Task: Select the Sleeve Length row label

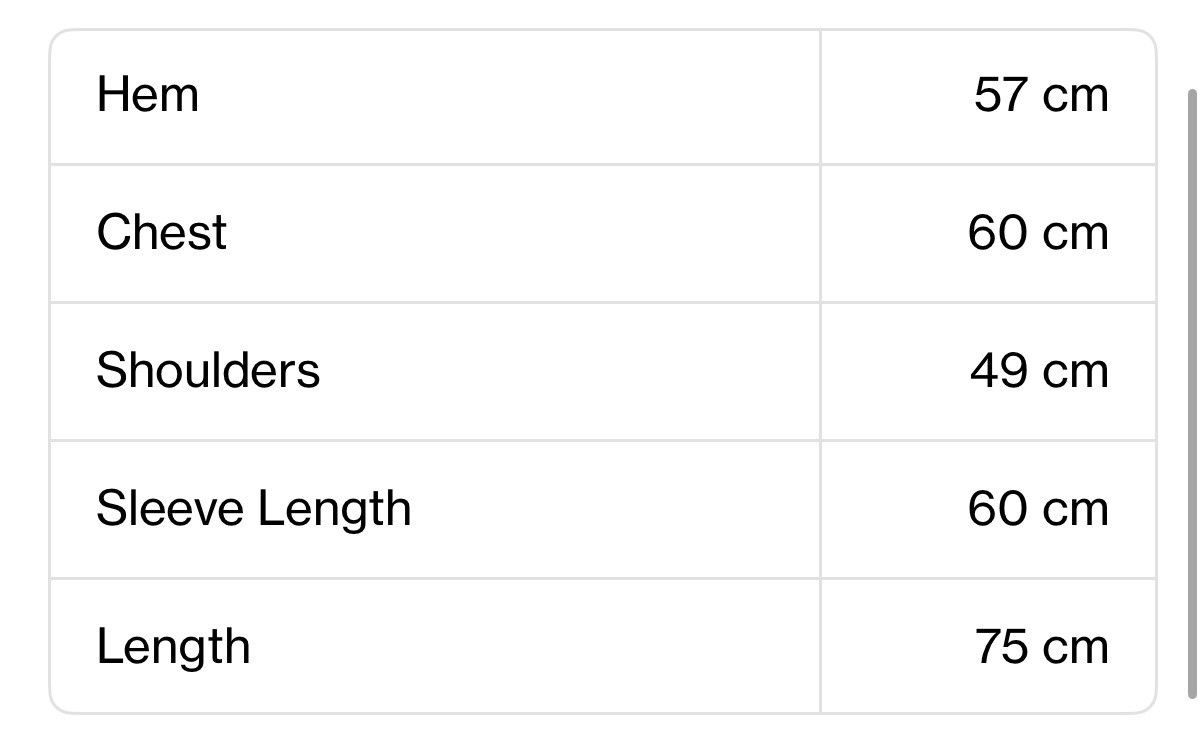Action: point(254,509)
